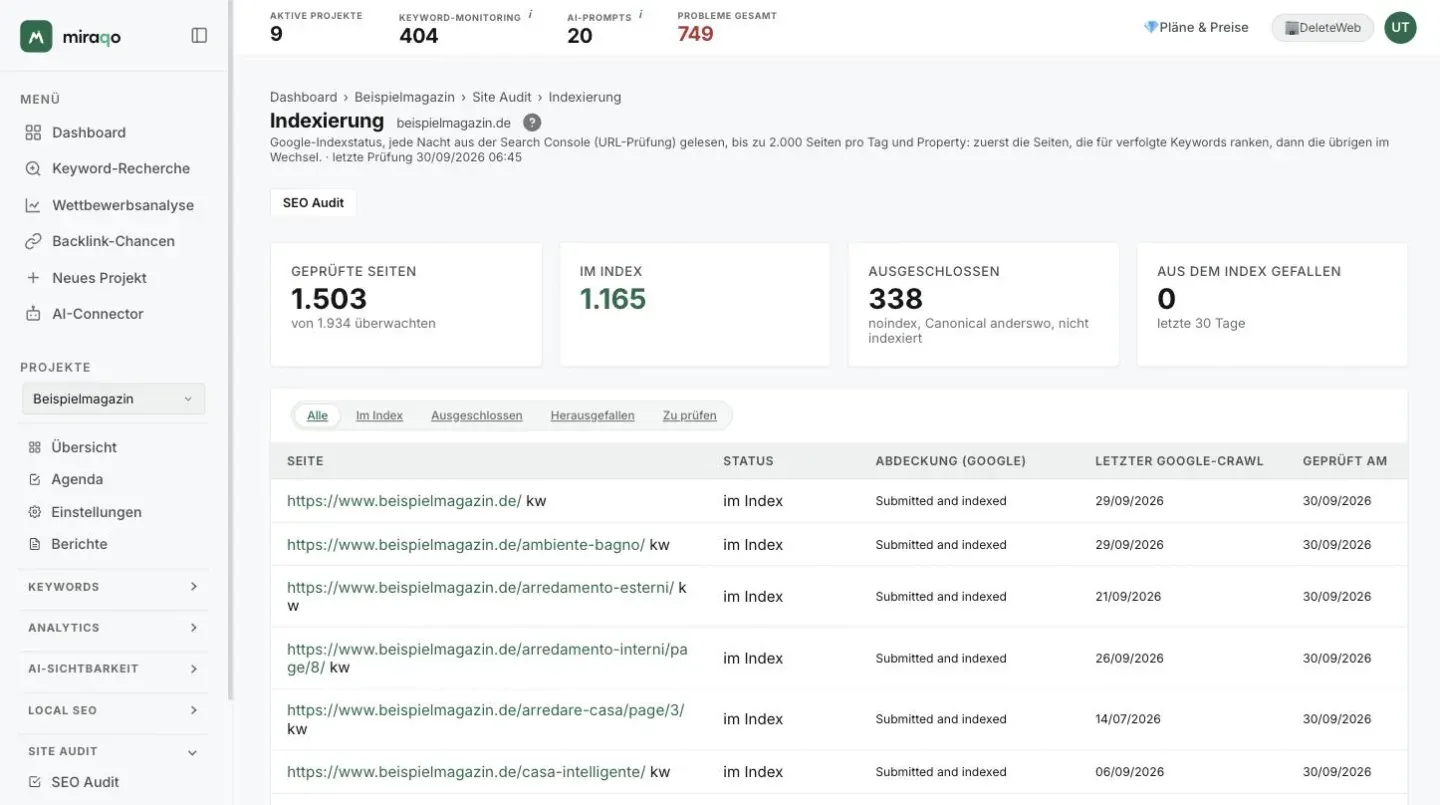Screen dimensions: 1440x805
Task: Open the UT user avatar menu
Action: pos(1400,28)
